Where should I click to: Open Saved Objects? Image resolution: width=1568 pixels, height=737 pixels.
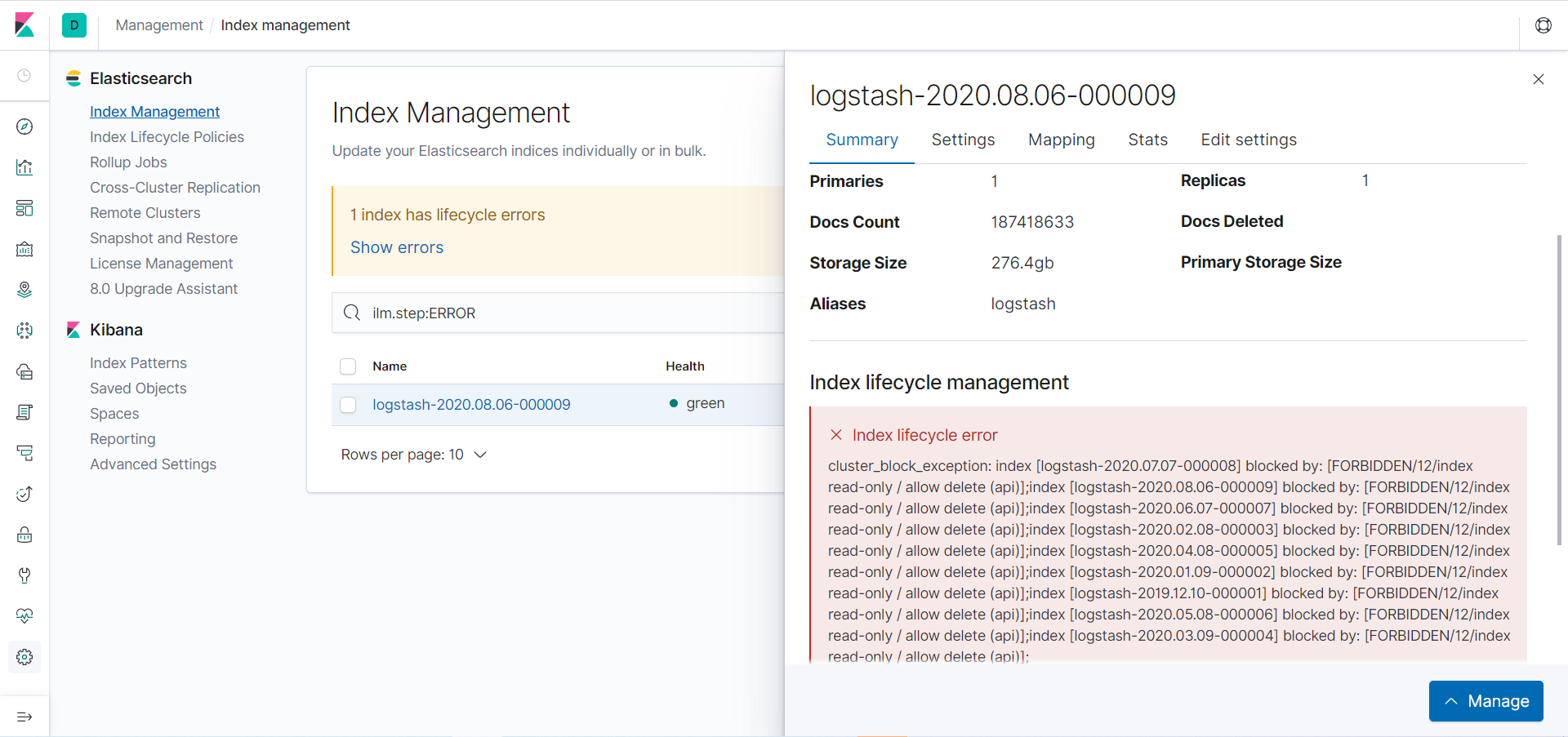coord(138,388)
